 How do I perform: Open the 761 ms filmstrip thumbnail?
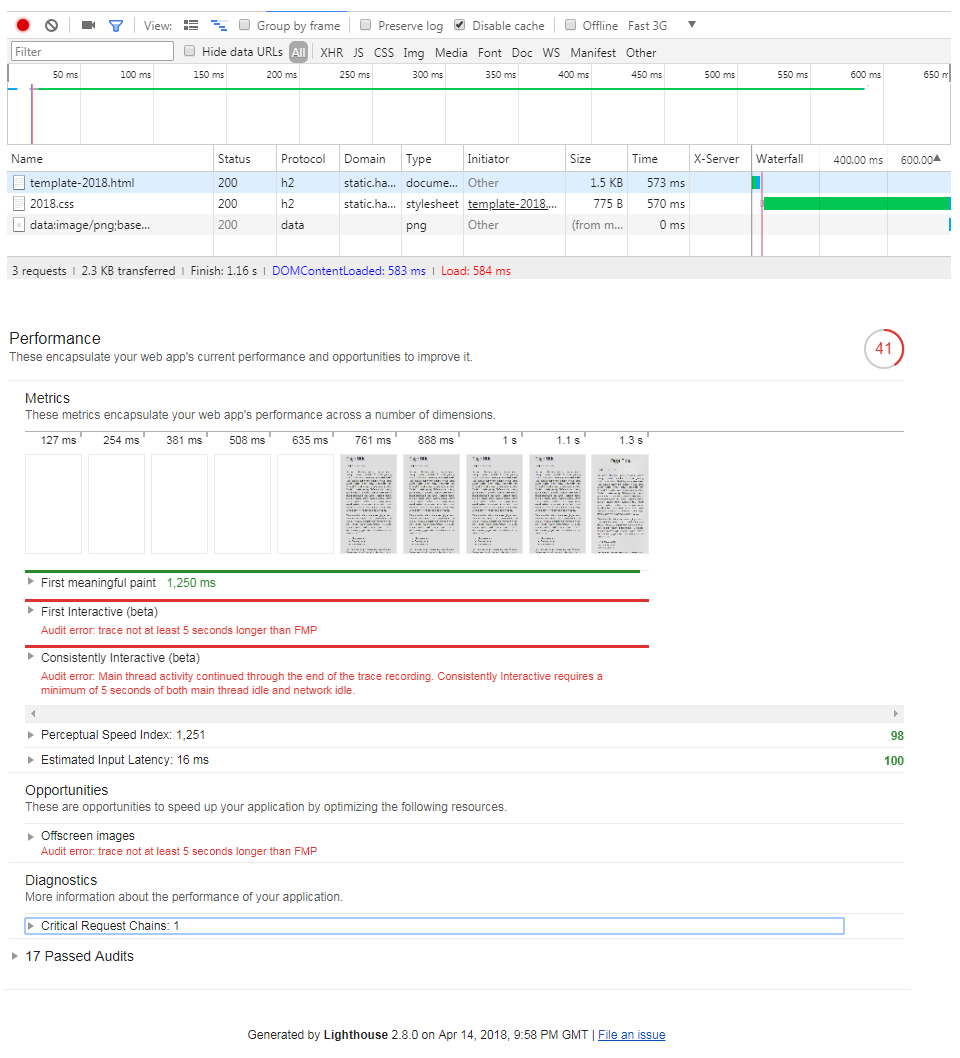368,504
